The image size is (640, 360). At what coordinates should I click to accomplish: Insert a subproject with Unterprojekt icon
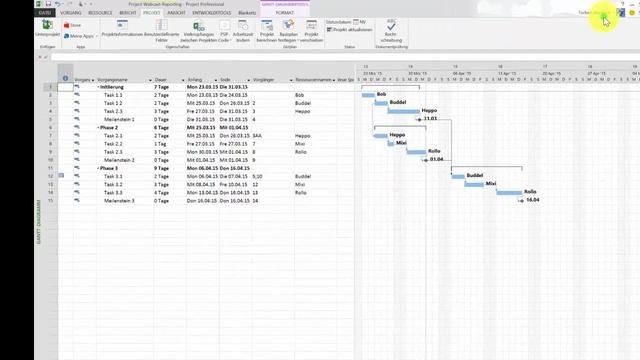(47, 29)
